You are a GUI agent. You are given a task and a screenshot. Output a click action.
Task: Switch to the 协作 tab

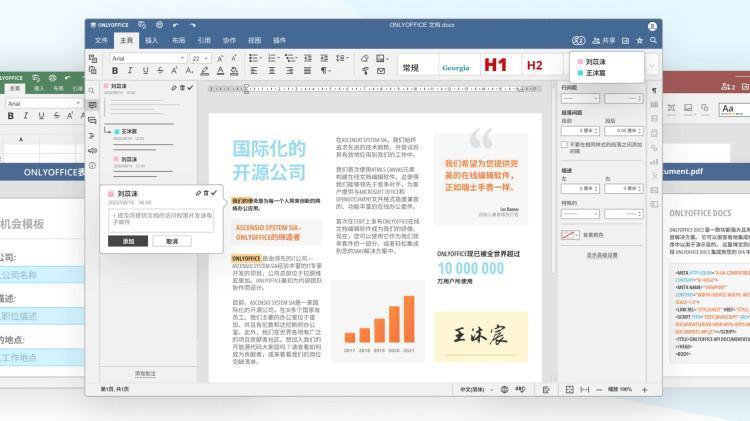coord(229,41)
